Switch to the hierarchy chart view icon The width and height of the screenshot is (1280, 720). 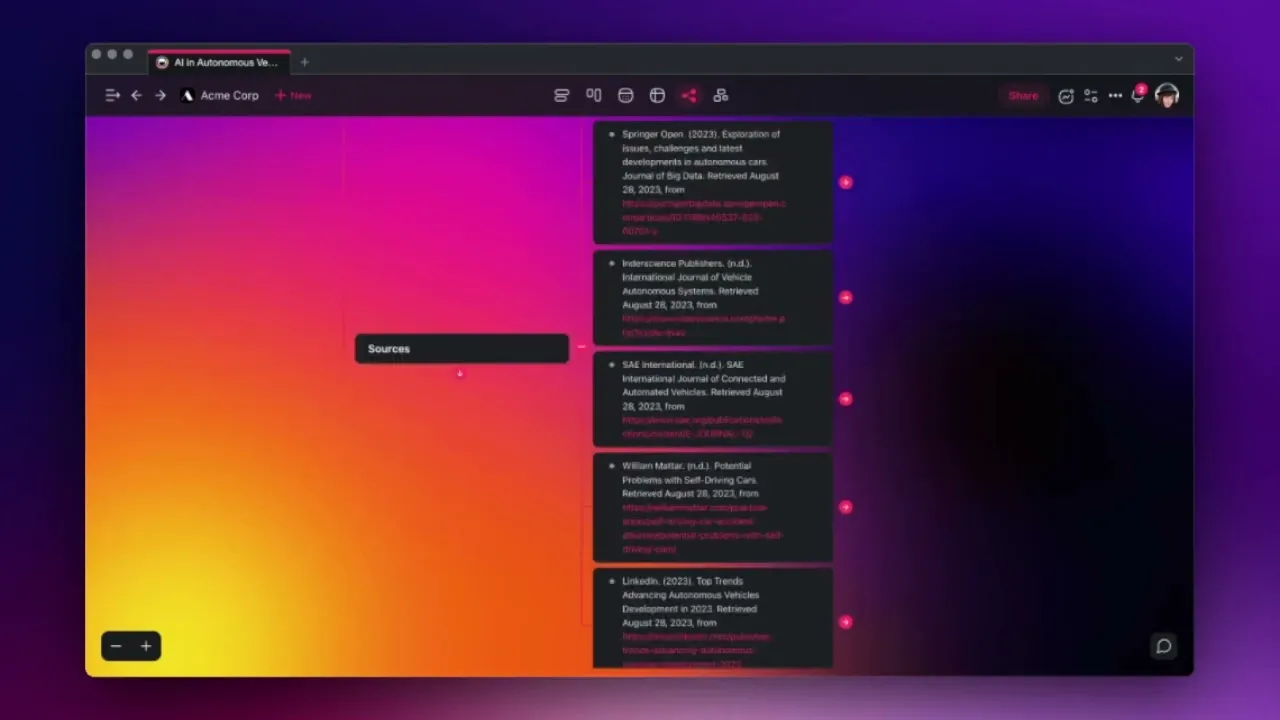tap(721, 96)
